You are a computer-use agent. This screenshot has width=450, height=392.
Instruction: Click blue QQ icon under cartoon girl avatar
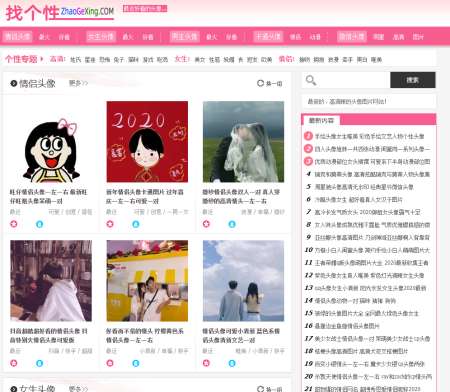[x=39, y=224]
